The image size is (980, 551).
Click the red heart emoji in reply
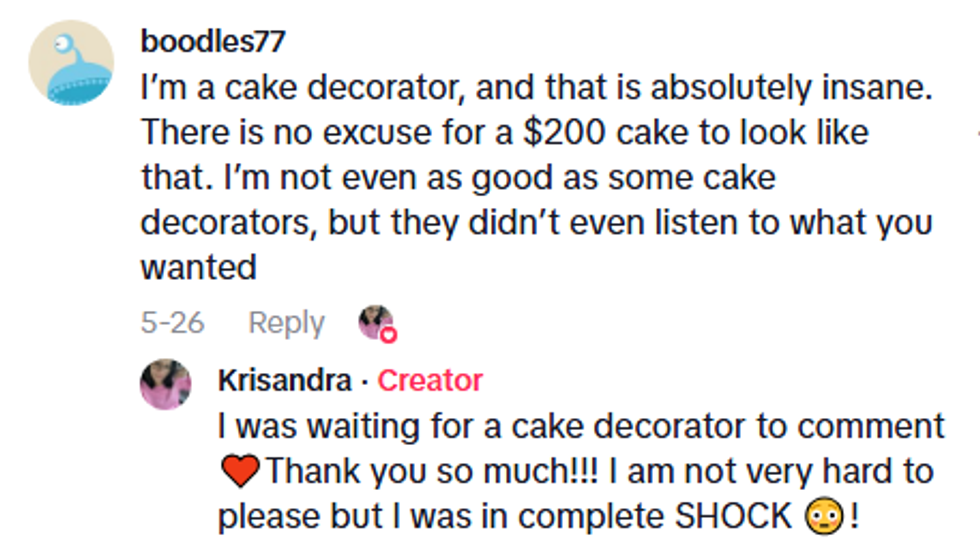point(240,470)
